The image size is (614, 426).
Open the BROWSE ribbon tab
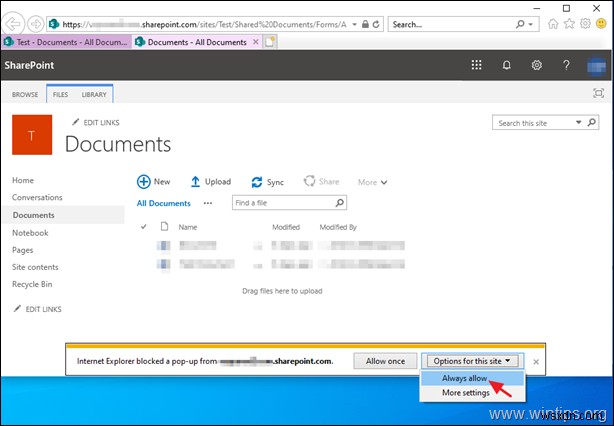(x=25, y=94)
